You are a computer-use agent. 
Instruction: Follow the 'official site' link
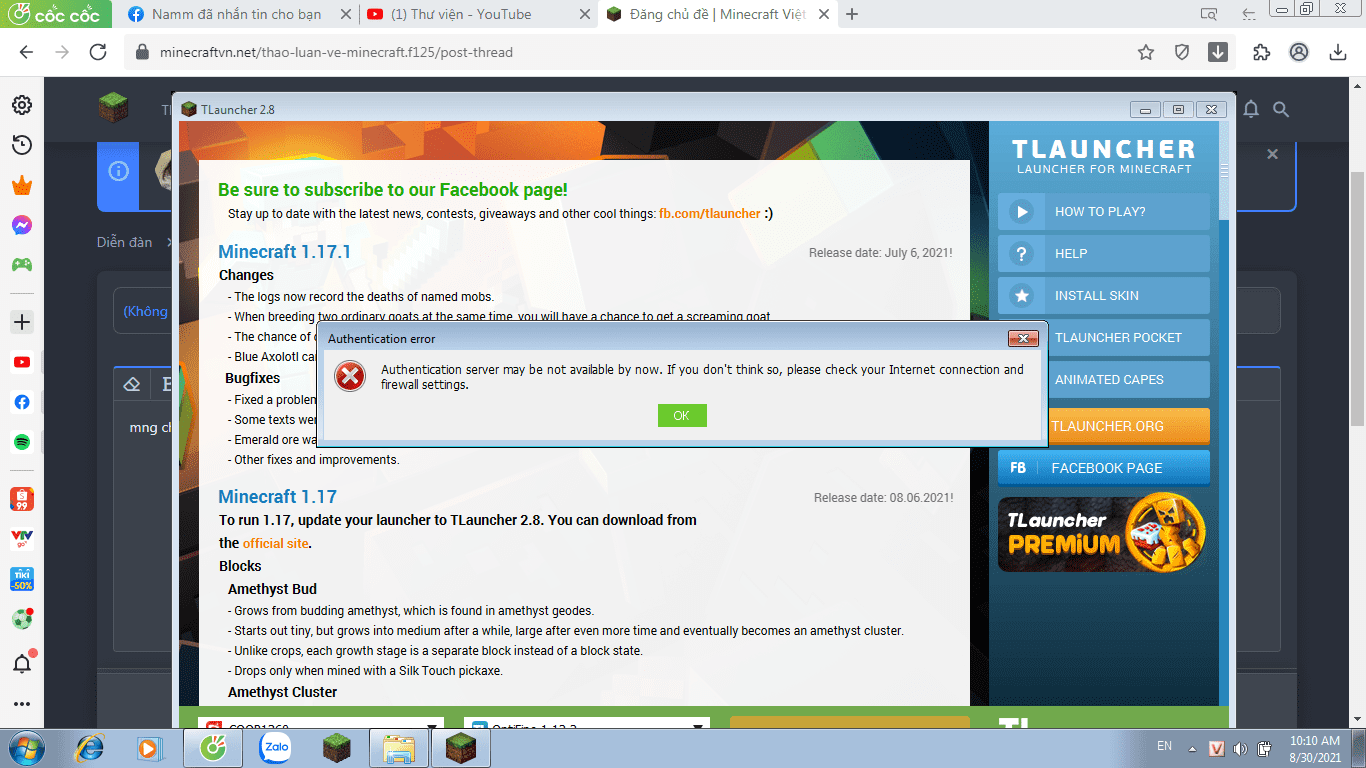point(276,543)
